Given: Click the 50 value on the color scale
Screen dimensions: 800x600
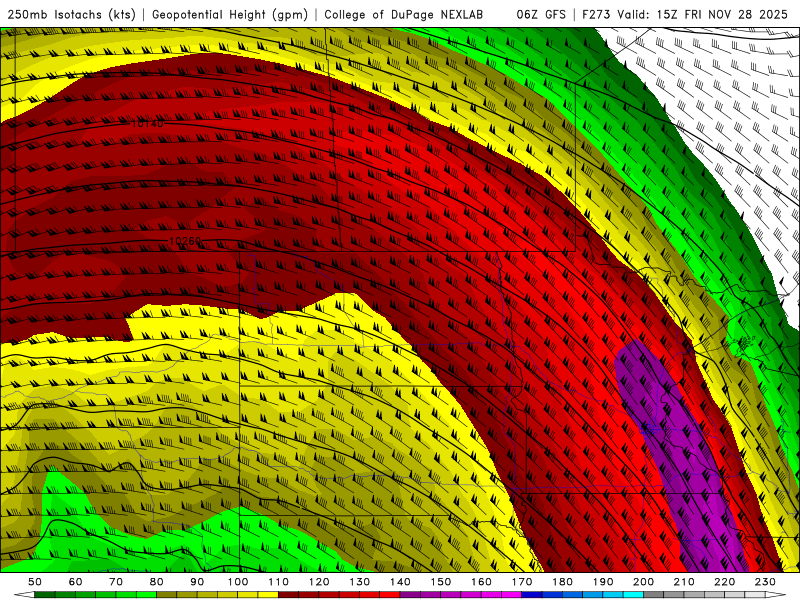Looking at the screenshot, I should [x=35, y=582].
